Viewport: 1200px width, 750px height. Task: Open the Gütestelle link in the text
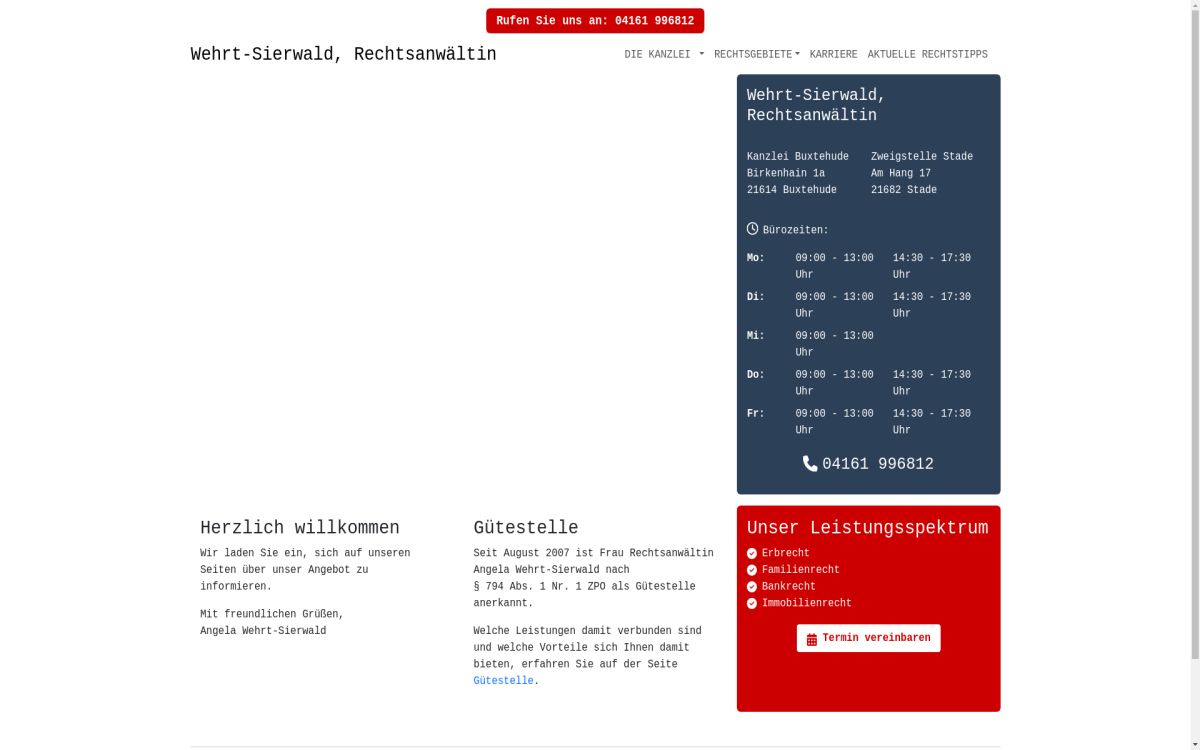pyautogui.click(x=502, y=680)
